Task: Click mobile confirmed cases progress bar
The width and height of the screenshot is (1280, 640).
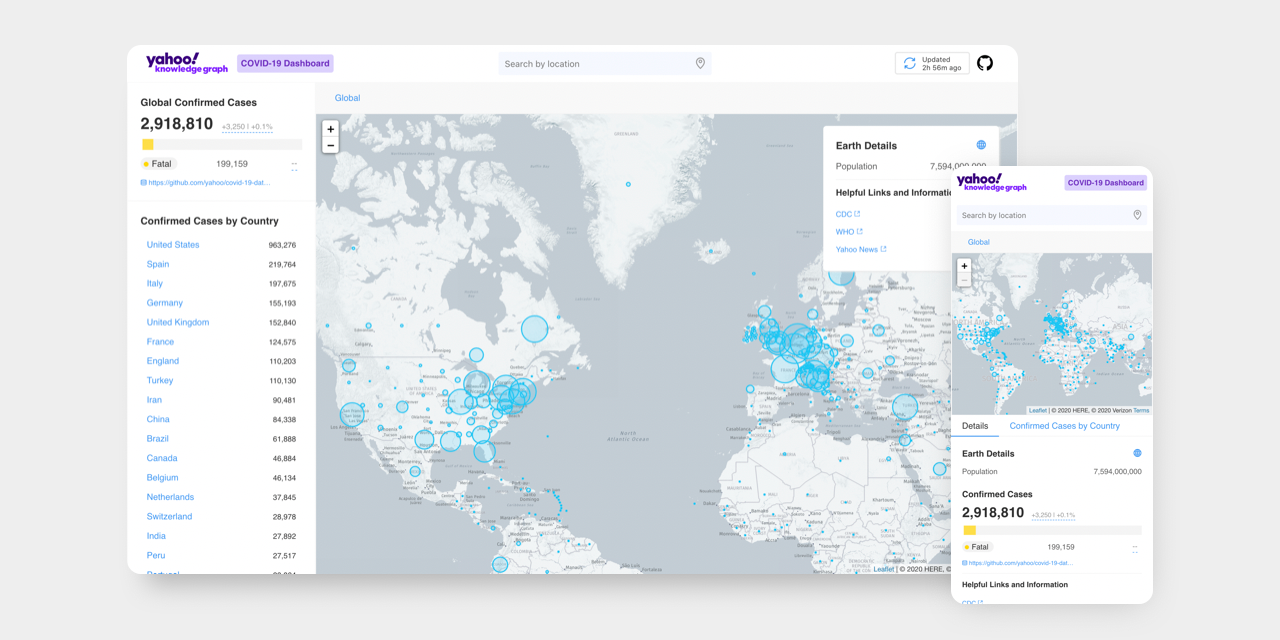Action: (x=1052, y=530)
